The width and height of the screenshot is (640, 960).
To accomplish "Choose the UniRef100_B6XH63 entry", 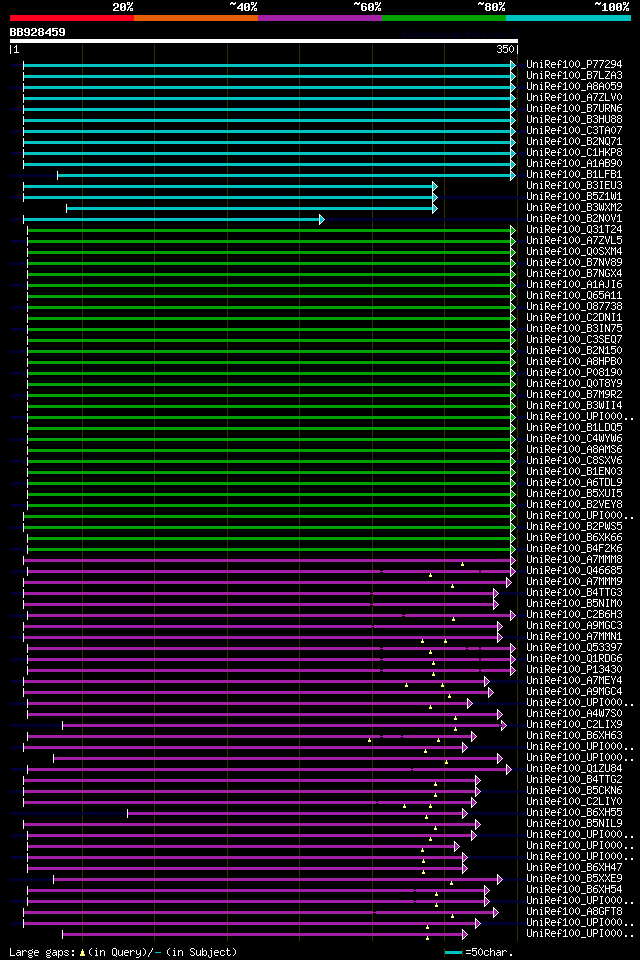I will pyautogui.click(x=574, y=736).
